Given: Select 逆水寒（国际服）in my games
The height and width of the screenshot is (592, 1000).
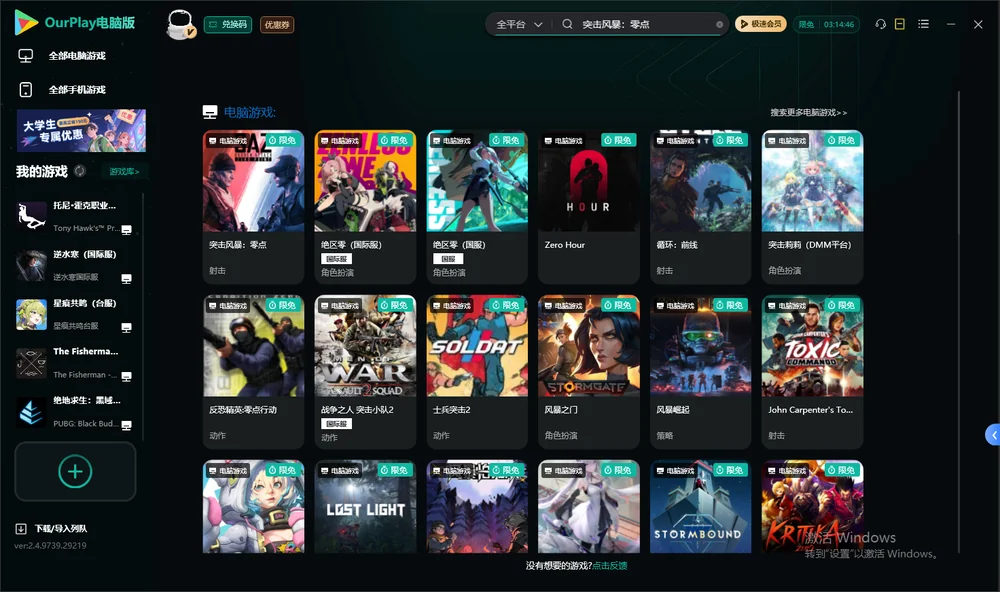Looking at the screenshot, I should (75, 265).
